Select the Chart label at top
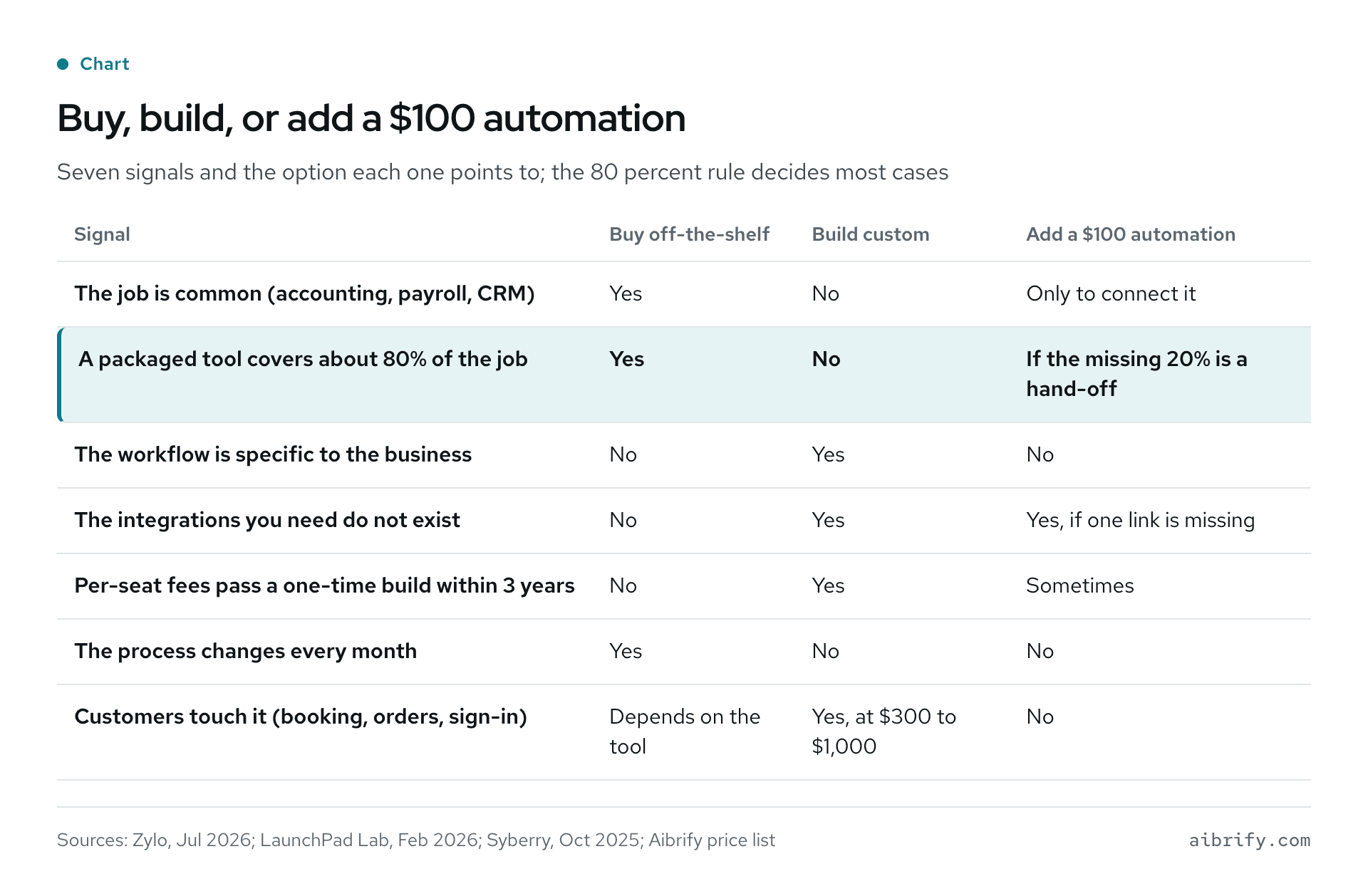 click(105, 64)
